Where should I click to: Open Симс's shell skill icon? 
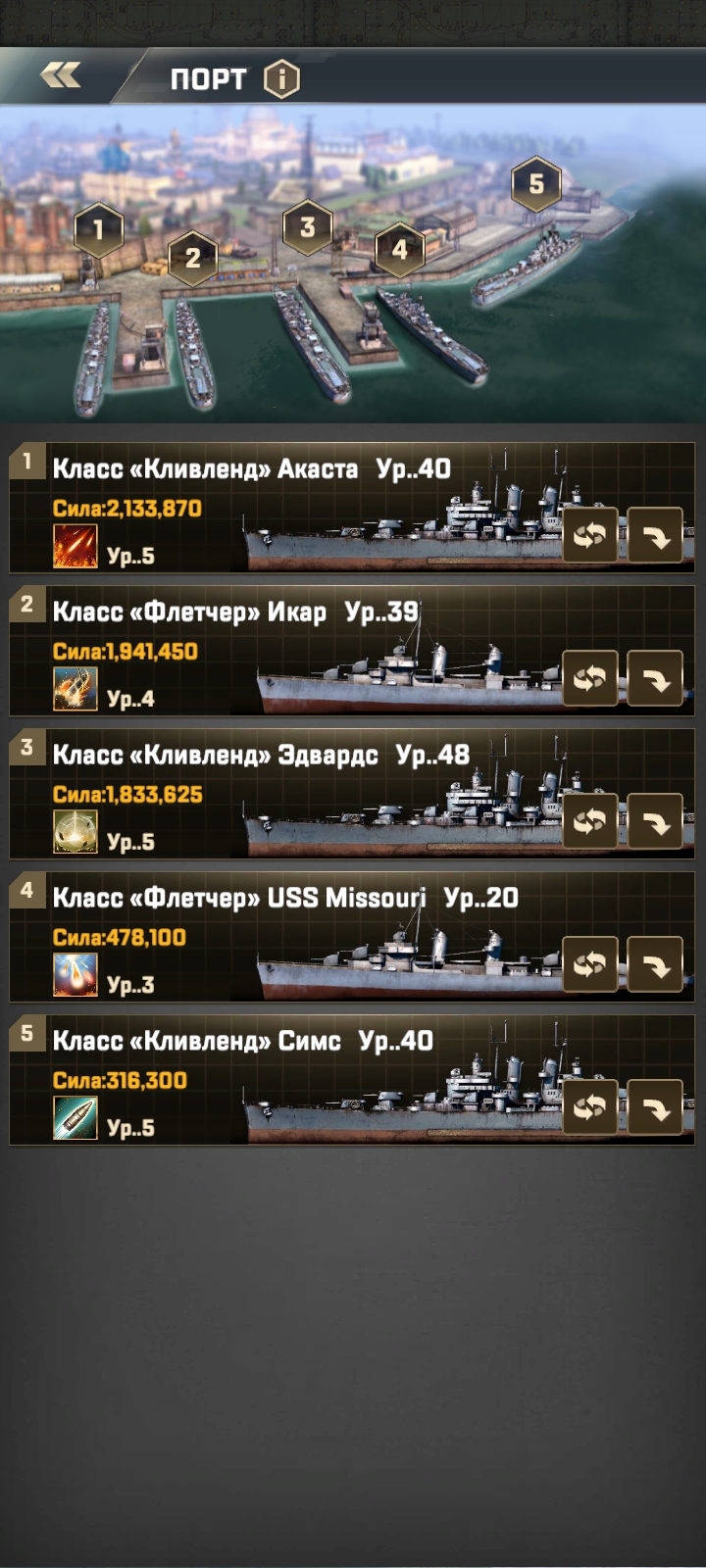pos(76,1118)
